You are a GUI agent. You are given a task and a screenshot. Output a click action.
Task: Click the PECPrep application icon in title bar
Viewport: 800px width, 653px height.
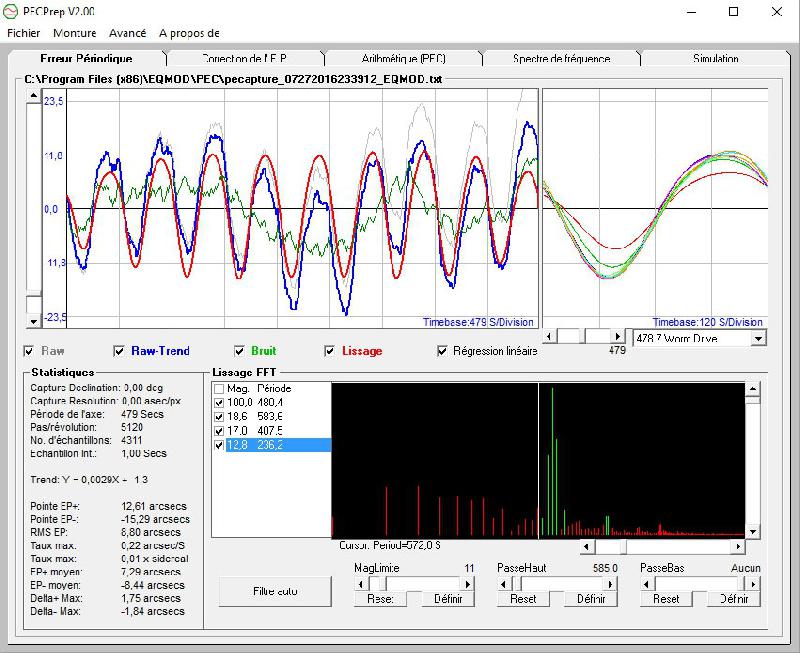coord(12,11)
